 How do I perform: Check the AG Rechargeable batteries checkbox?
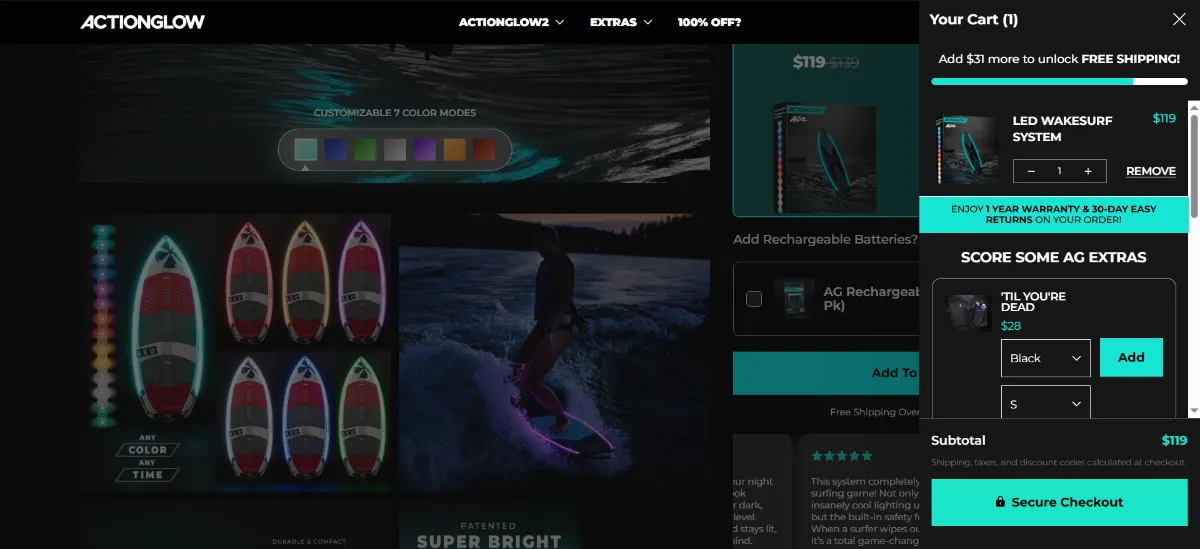(x=754, y=298)
